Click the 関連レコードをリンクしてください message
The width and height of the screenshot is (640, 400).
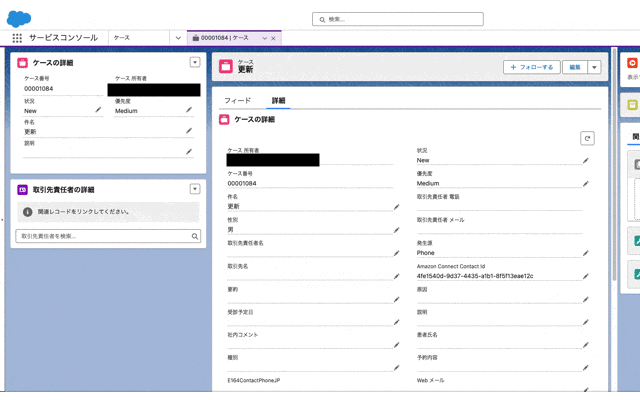point(83,212)
